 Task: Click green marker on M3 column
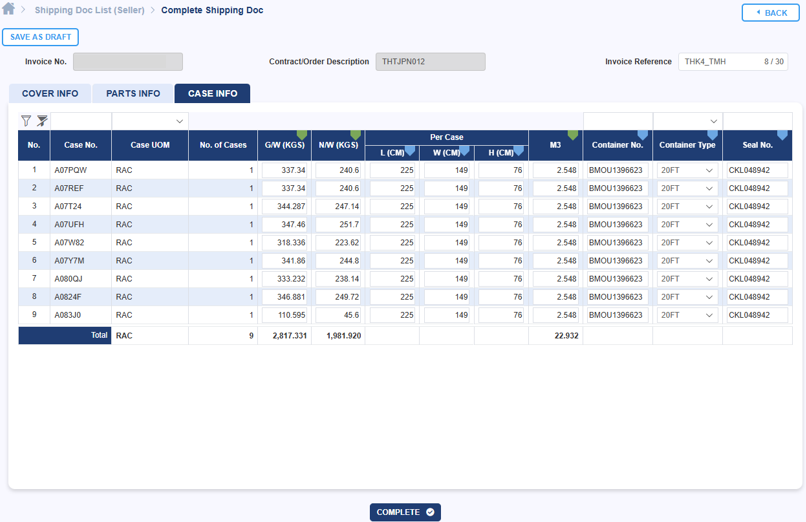tap(573, 135)
